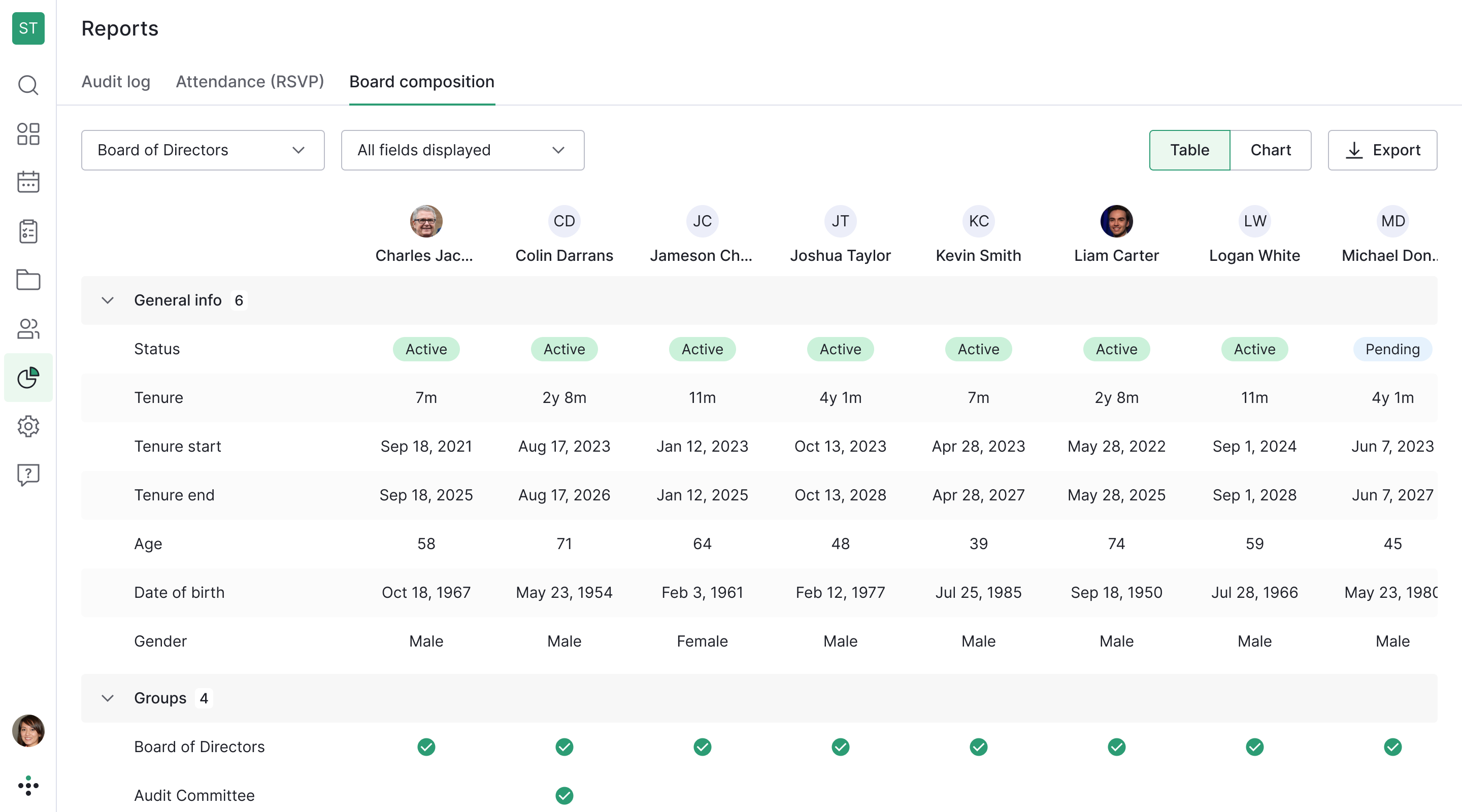The width and height of the screenshot is (1462, 812).
Task: Switch to Table view toggle
Action: (1189, 150)
